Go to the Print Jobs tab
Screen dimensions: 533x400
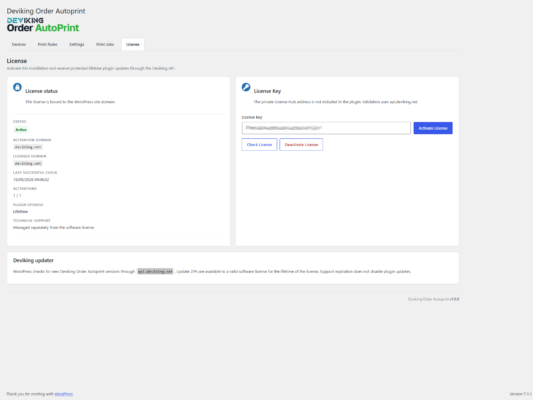(x=105, y=45)
